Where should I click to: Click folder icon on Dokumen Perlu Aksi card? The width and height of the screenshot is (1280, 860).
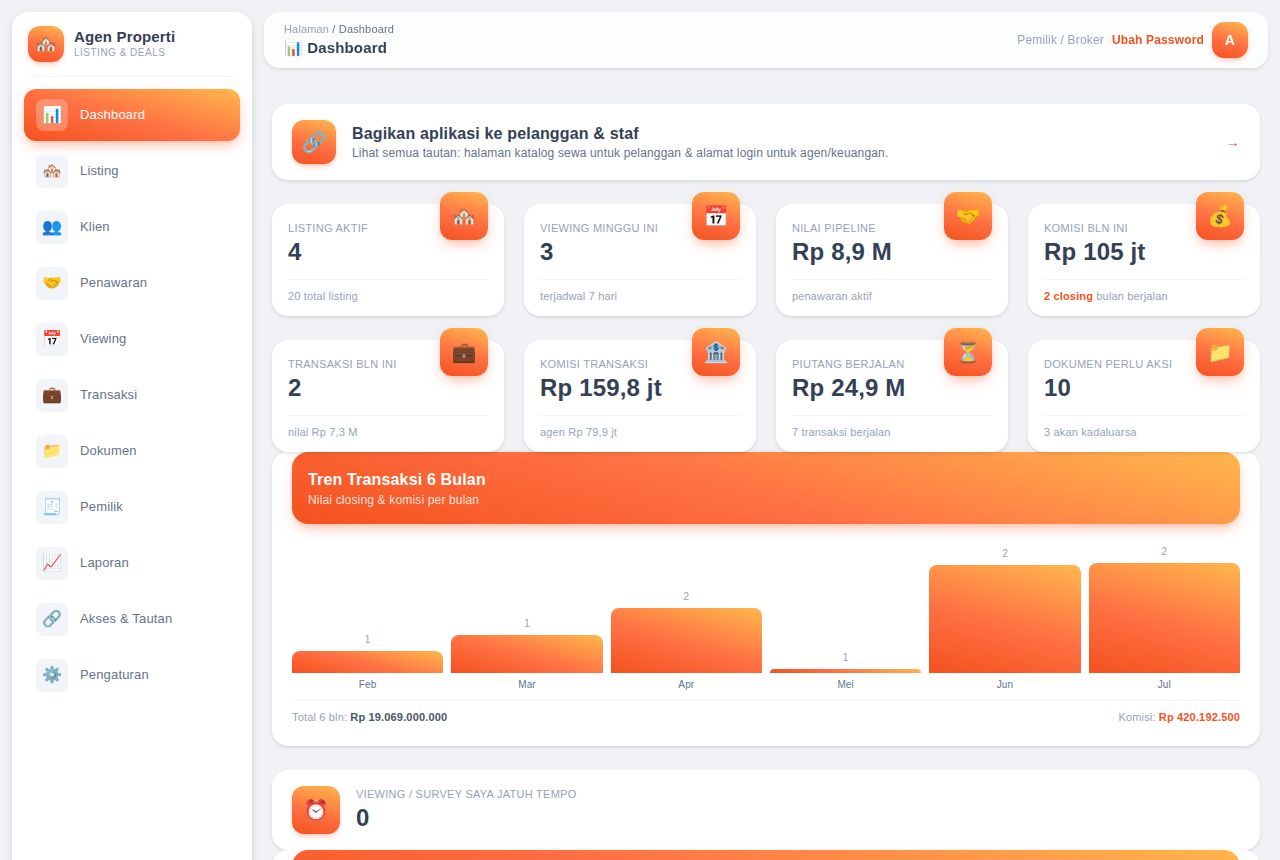(x=1220, y=352)
